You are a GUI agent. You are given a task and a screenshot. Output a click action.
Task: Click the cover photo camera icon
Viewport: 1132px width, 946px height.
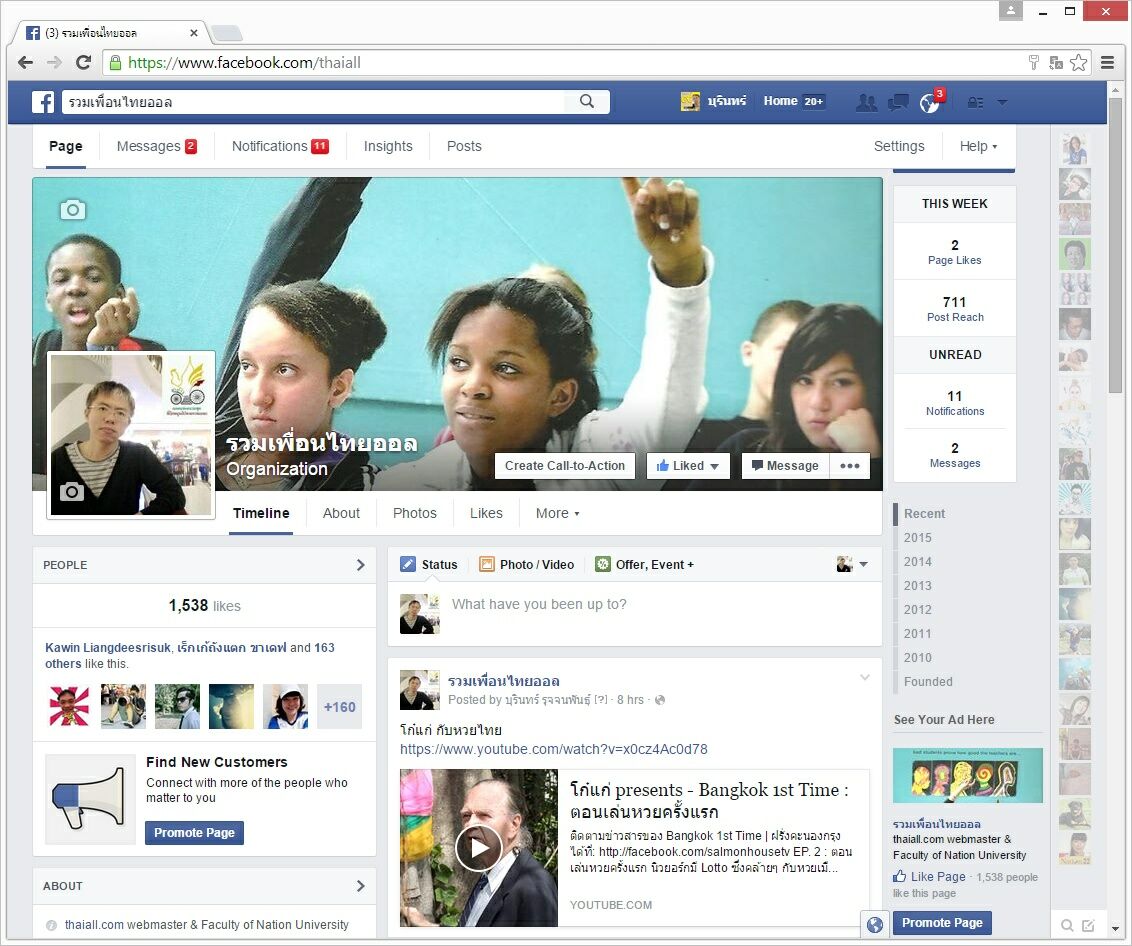pyautogui.click(x=73, y=209)
